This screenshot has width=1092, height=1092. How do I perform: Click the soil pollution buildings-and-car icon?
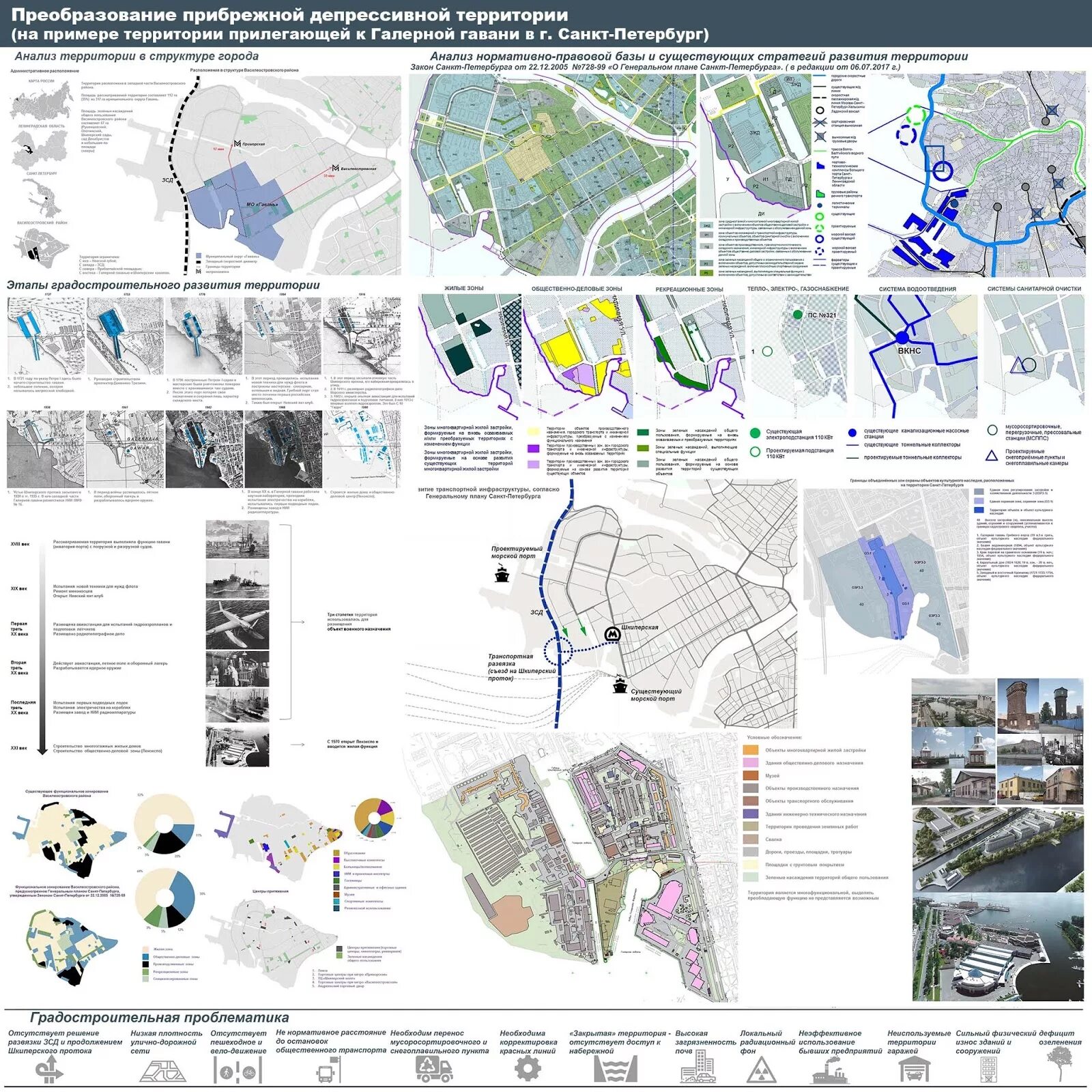[698, 1067]
